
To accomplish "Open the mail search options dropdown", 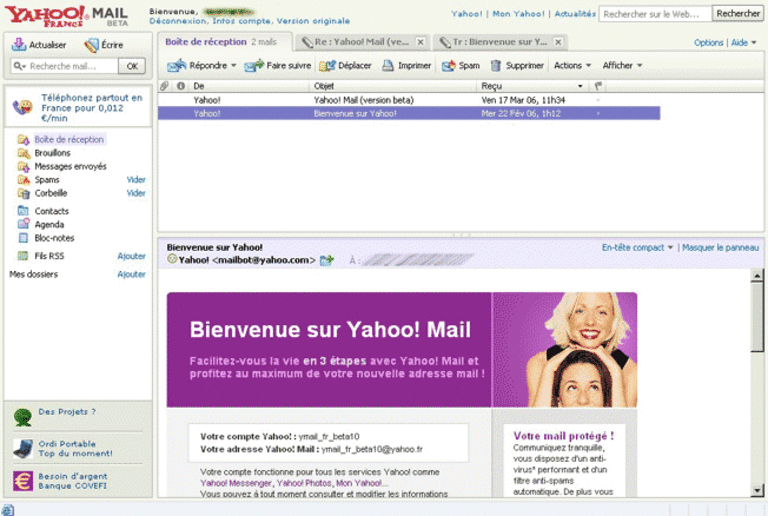I will (x=20, y=66).
